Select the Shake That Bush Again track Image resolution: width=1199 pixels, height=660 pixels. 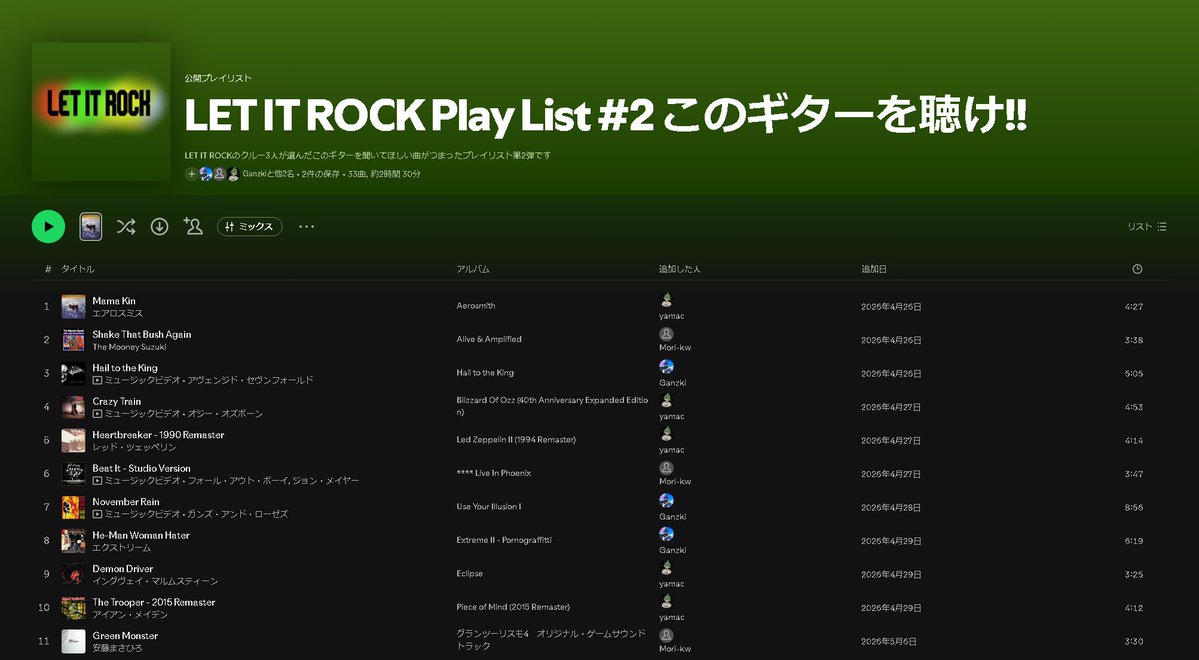(x=141, y=334)
